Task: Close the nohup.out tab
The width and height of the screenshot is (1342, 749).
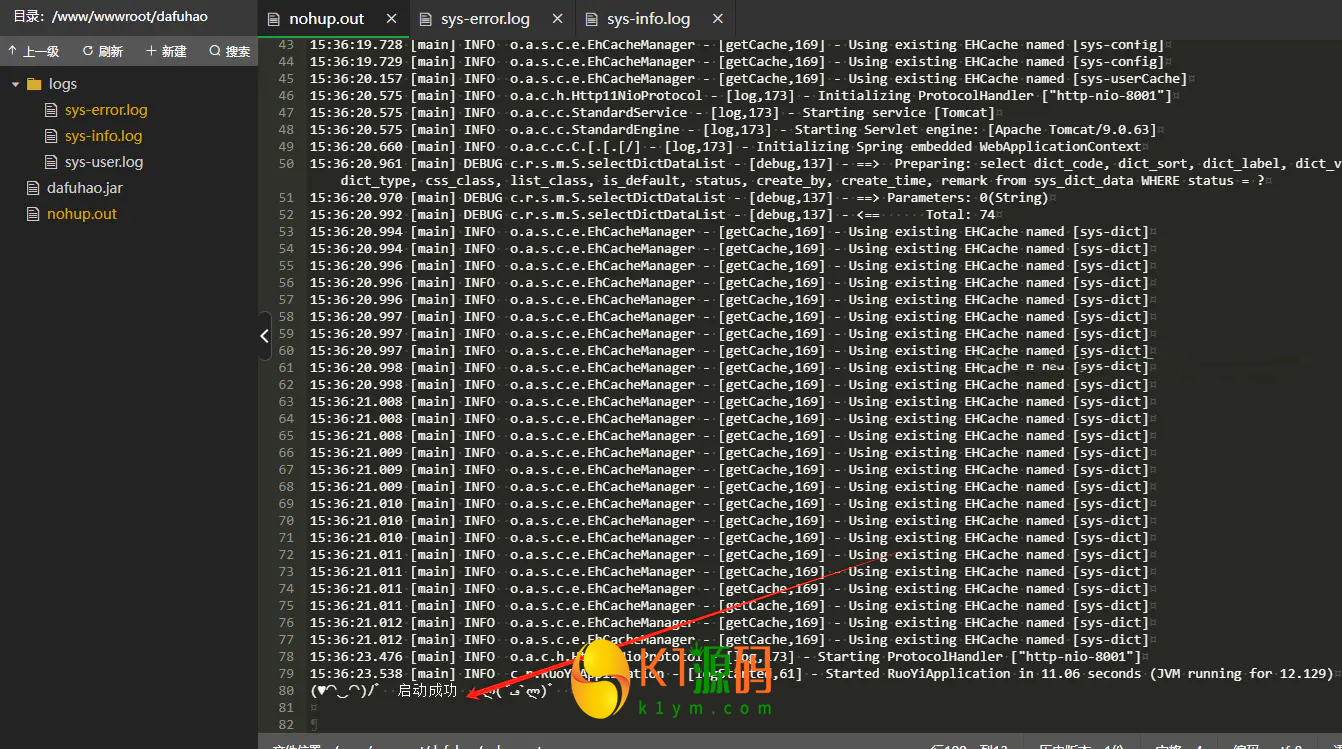Action: 391,19
